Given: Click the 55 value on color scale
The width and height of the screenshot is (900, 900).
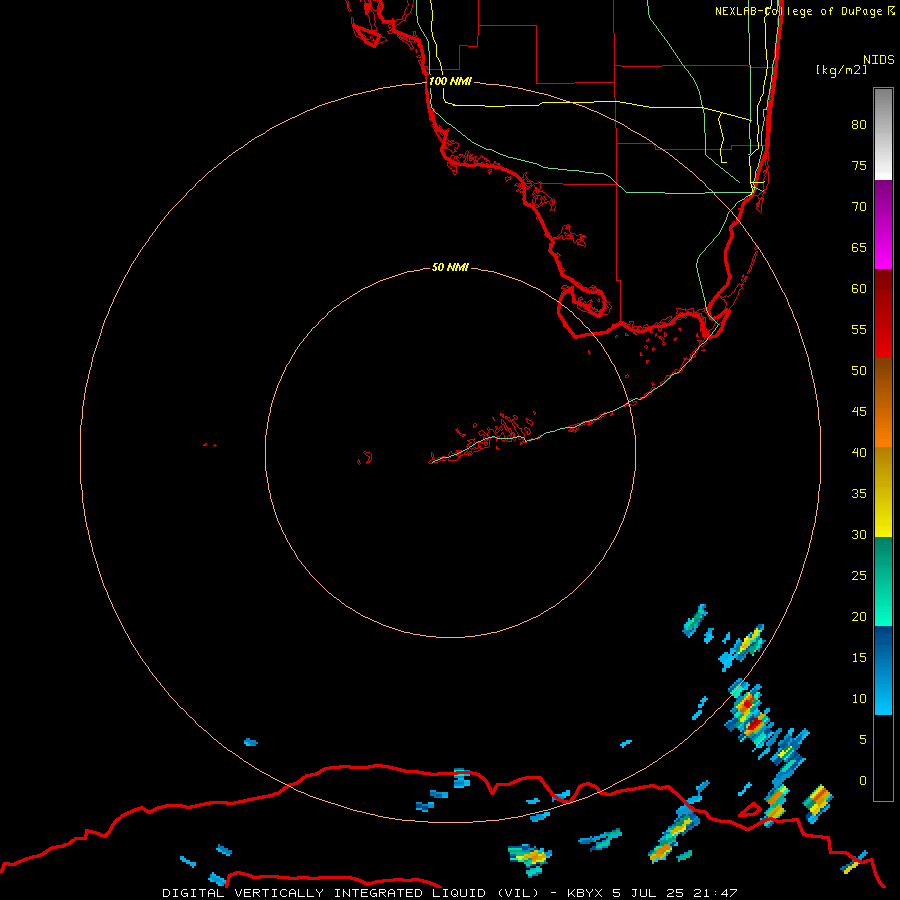Looking at the screenshot, I should click(x=859, y=329).
